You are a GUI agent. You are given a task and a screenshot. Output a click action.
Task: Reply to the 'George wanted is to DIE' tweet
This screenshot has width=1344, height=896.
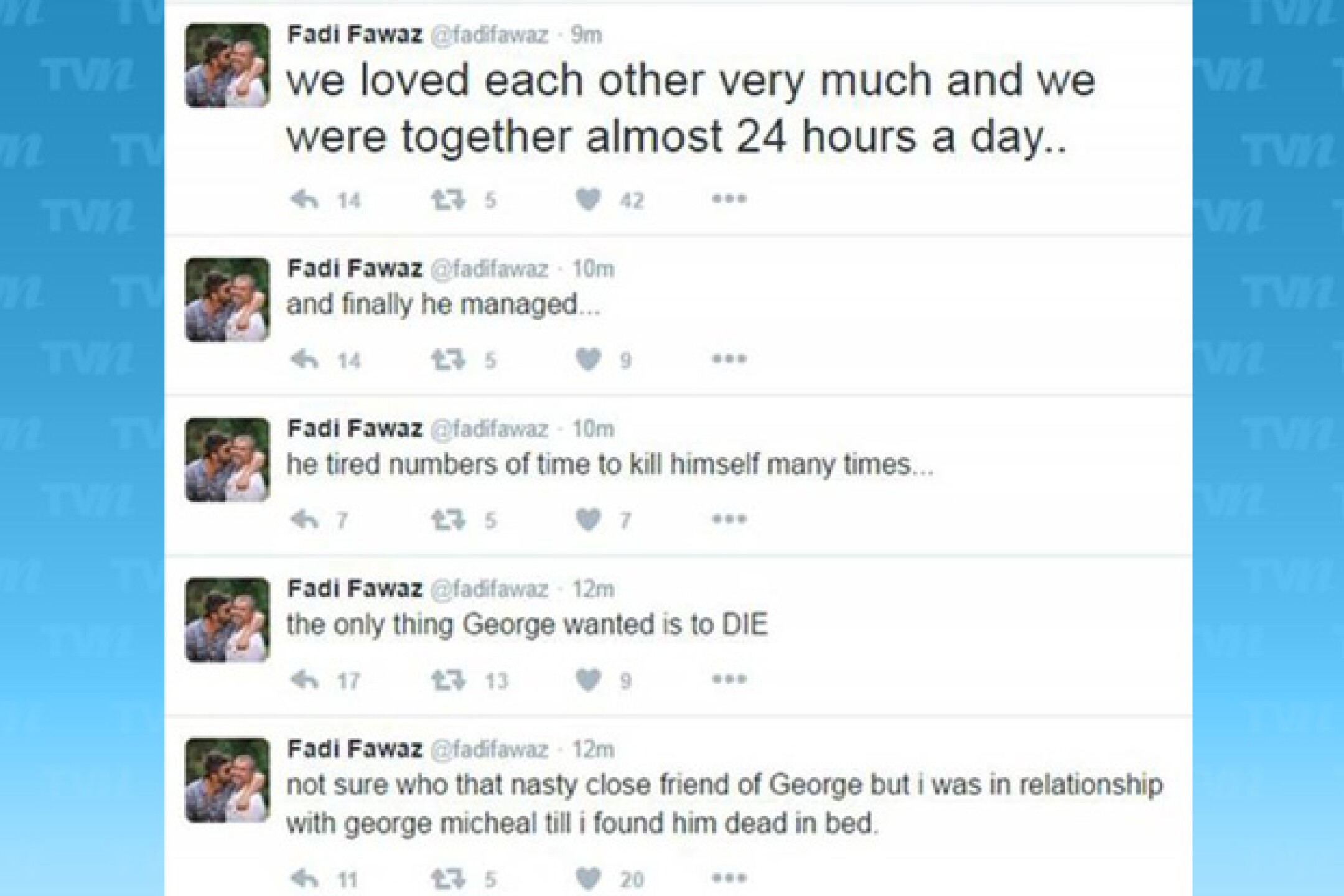tap(305, 679)
